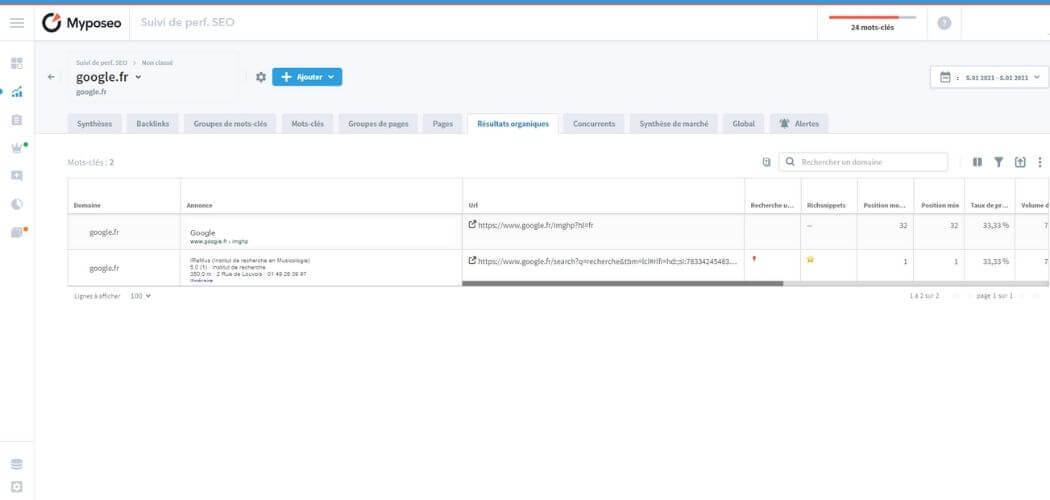Open the database stack icon in sidebar

tap(17, 464)
